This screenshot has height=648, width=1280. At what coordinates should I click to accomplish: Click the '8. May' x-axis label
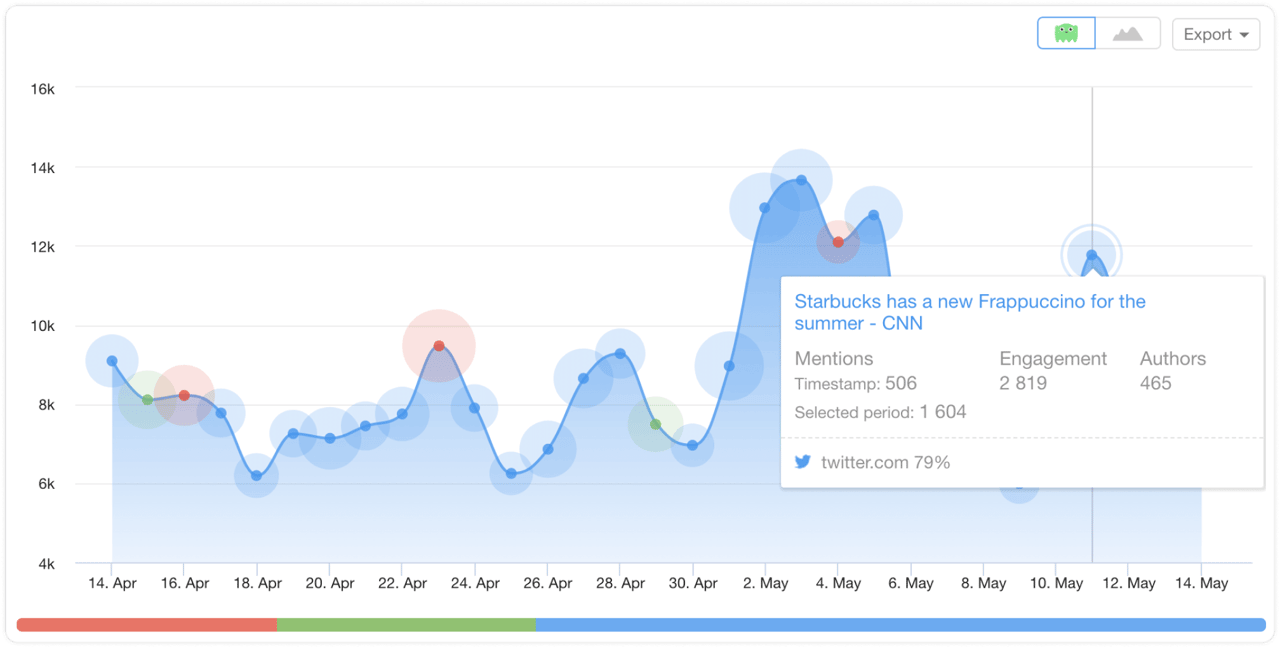983,583
